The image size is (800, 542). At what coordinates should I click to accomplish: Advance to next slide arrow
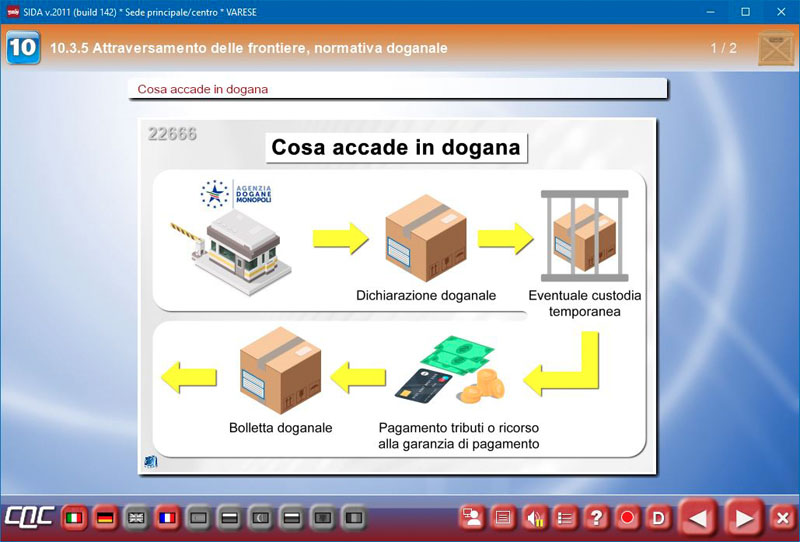pyautogui.click(x=744, y=518)
